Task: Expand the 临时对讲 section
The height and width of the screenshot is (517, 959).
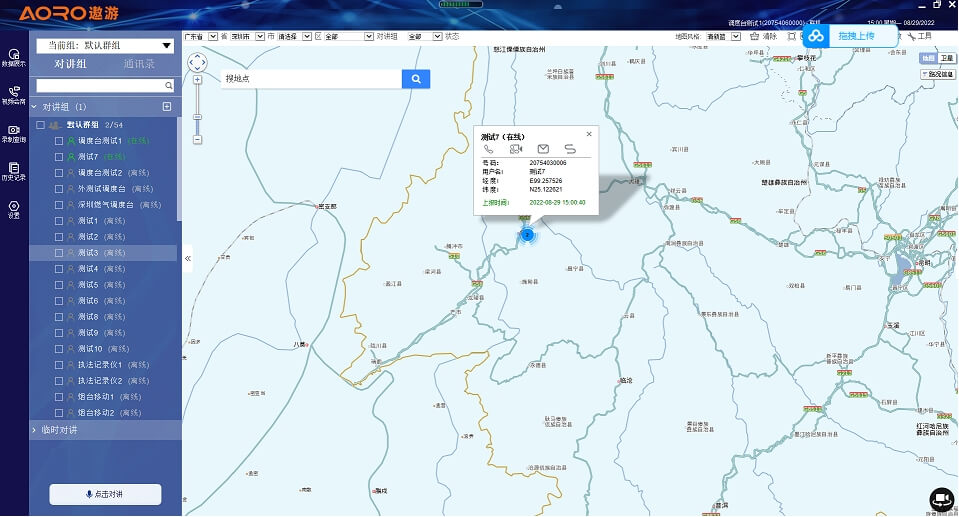Action: point(34,430)
